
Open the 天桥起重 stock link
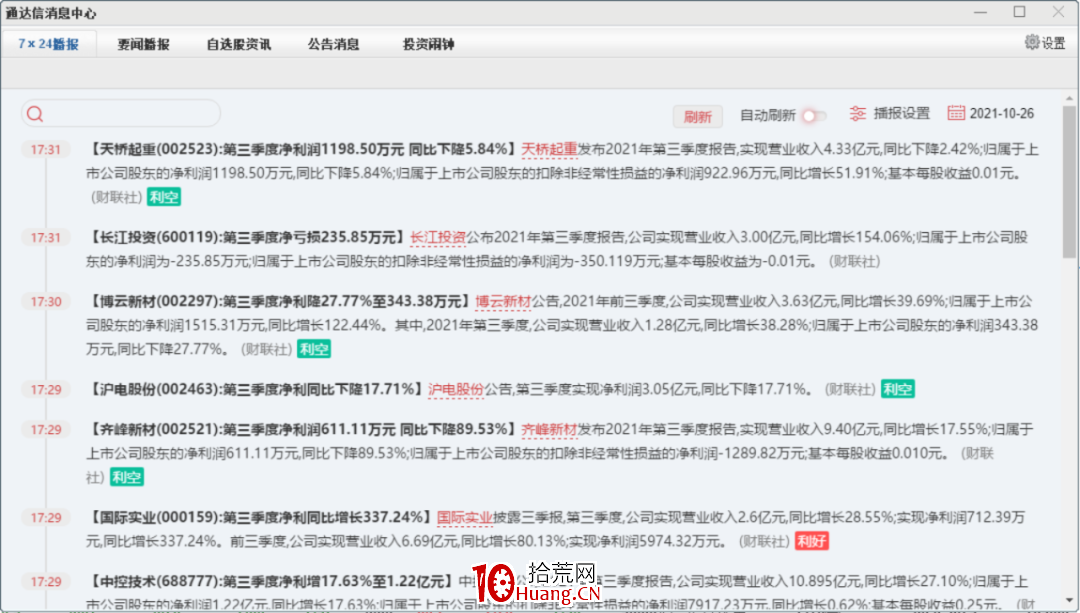tap(549, 149)
